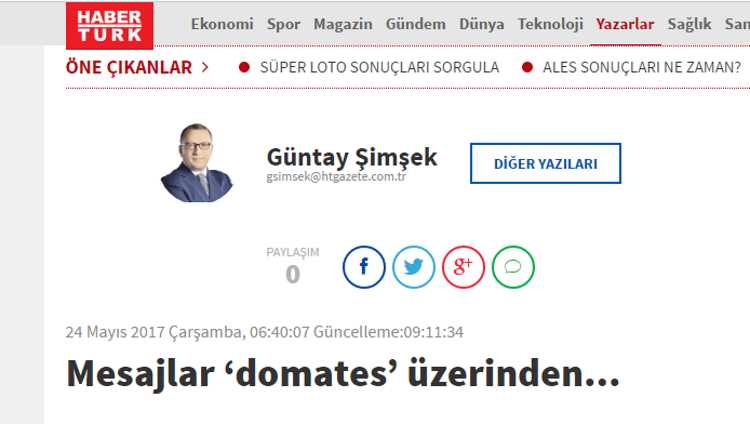Switch to the Teknoloji section
The height and width of the screenshot is (424, 750).
click(x=551, y=24)
